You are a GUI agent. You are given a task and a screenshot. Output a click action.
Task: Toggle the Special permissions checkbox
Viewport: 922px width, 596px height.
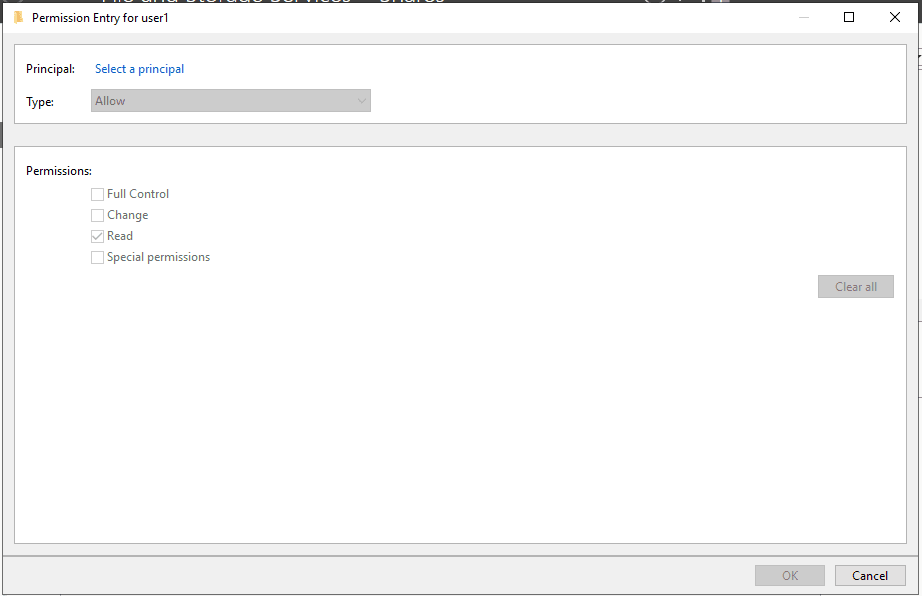pyautogui.click(x=97, y=257)
